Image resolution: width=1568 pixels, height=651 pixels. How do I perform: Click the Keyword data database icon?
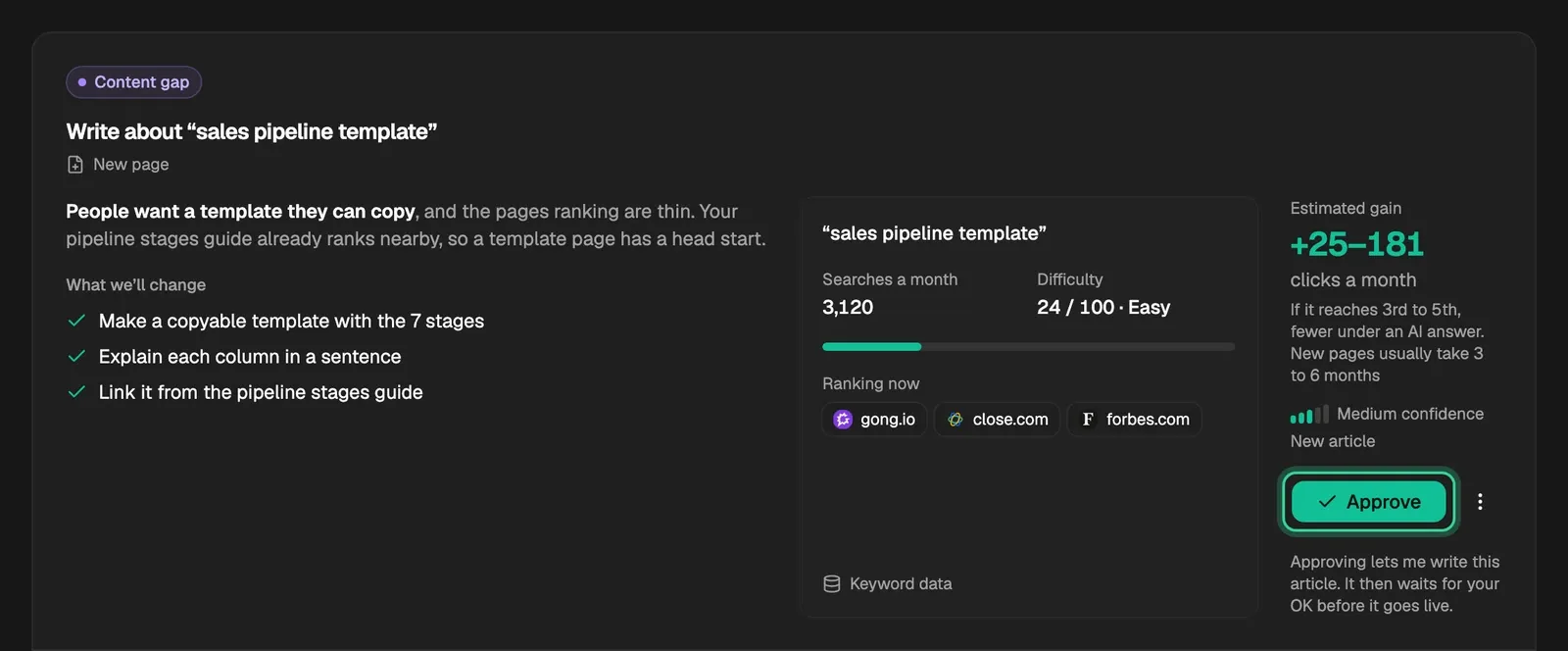832,583
